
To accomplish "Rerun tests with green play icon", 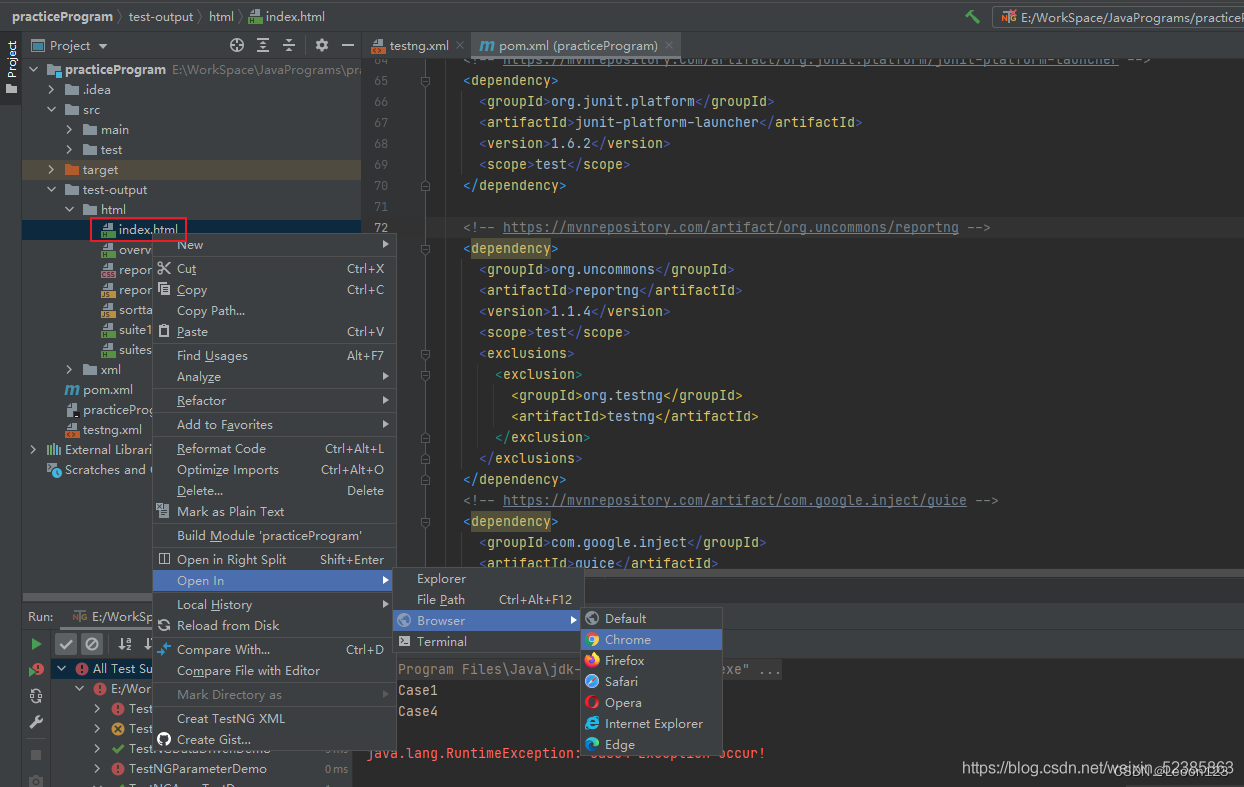I will pyautogui.click(x=36, y=644).
